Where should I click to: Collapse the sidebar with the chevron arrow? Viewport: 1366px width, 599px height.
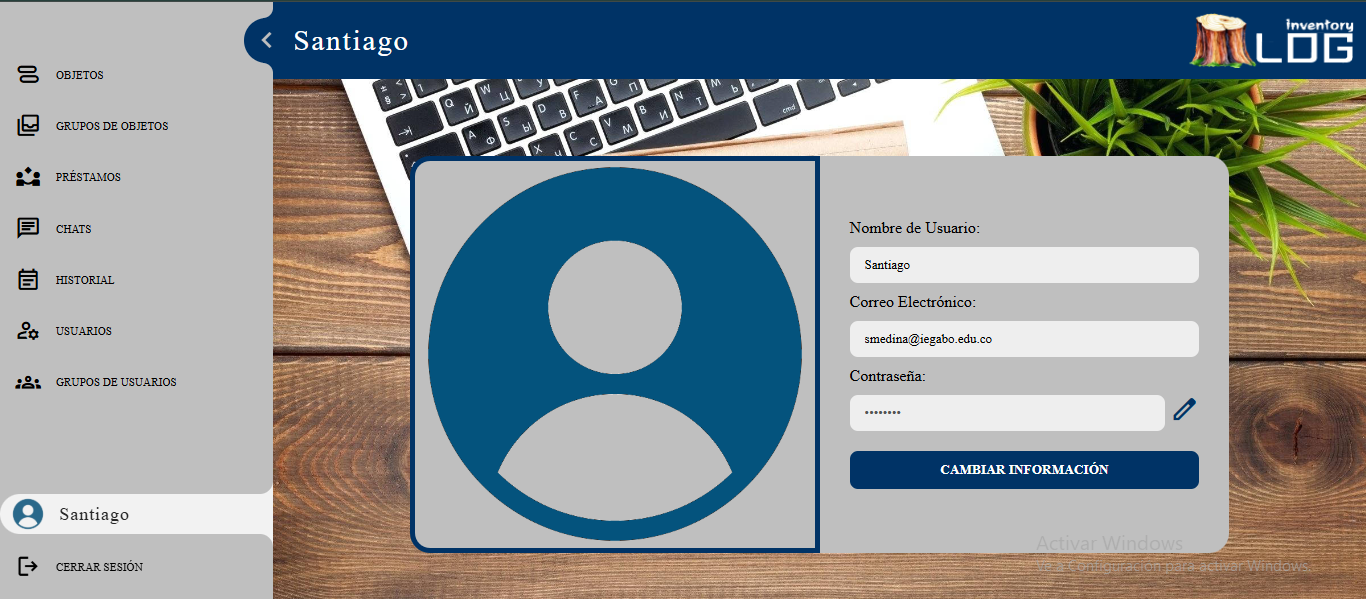coord(266,40)
